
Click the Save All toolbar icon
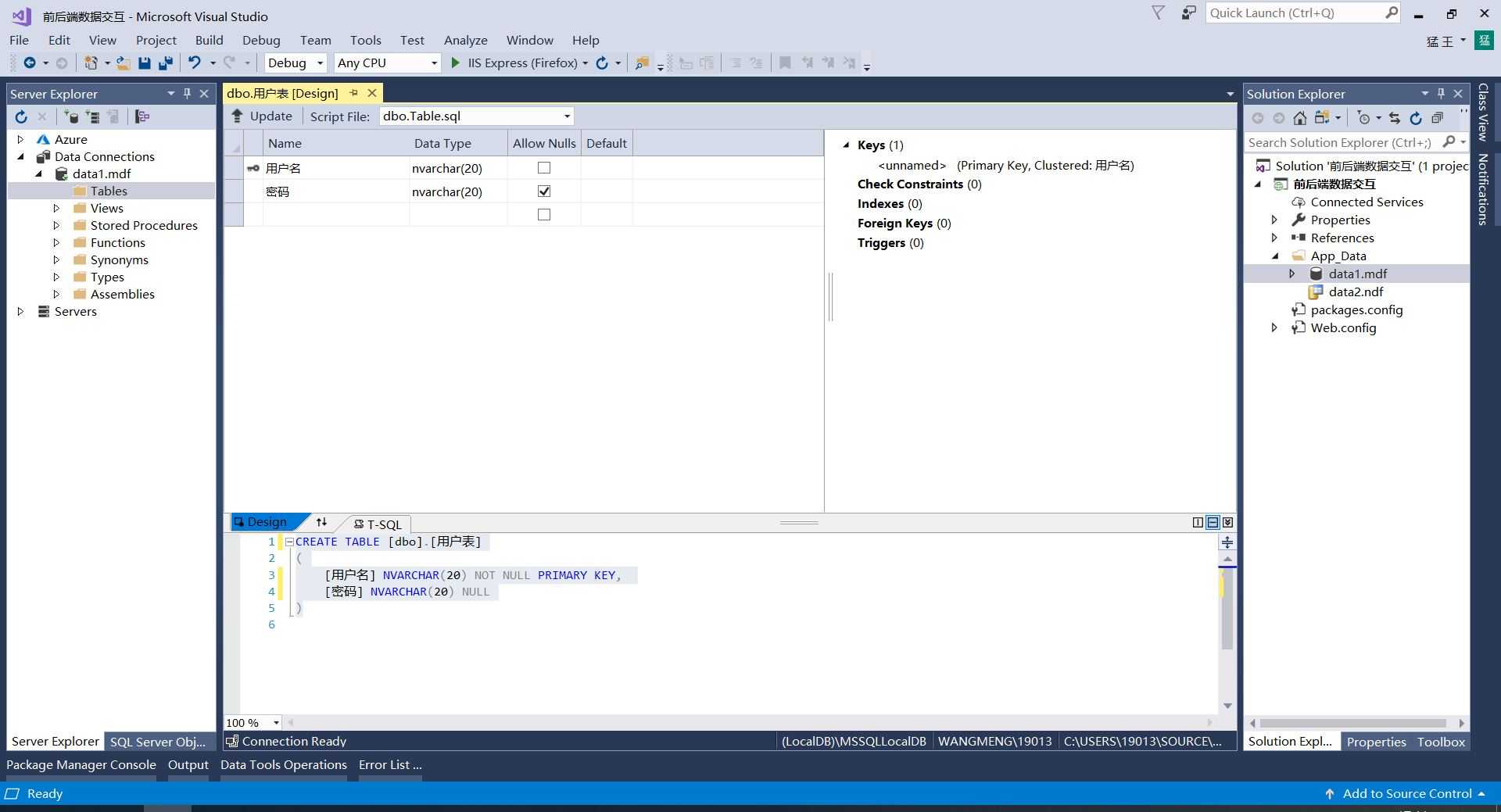pos(165,63)
